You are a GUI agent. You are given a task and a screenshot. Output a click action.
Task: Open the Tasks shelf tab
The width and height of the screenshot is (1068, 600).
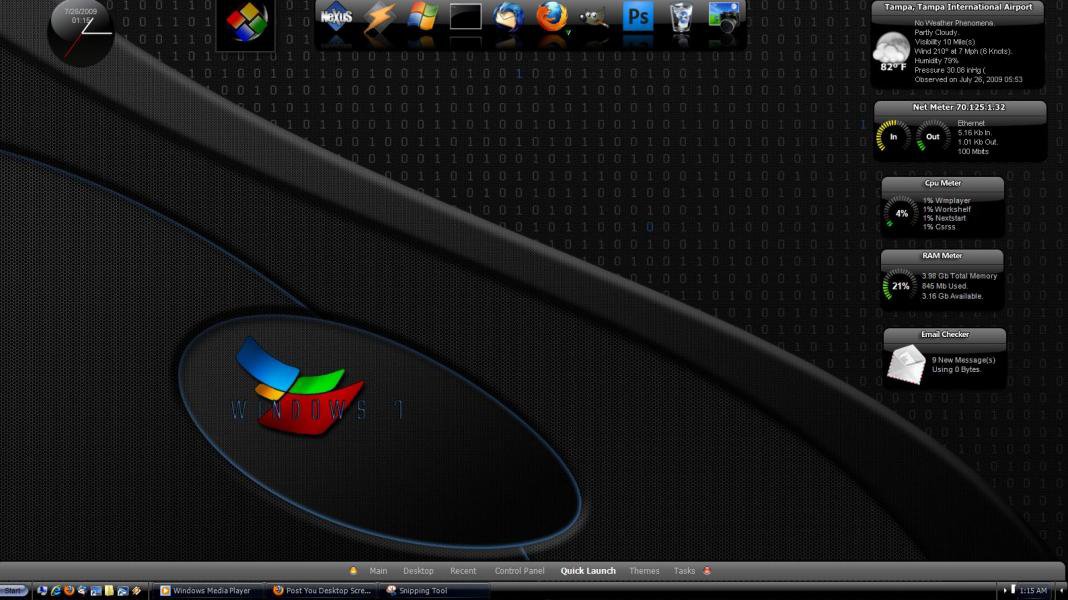(685, 571)
